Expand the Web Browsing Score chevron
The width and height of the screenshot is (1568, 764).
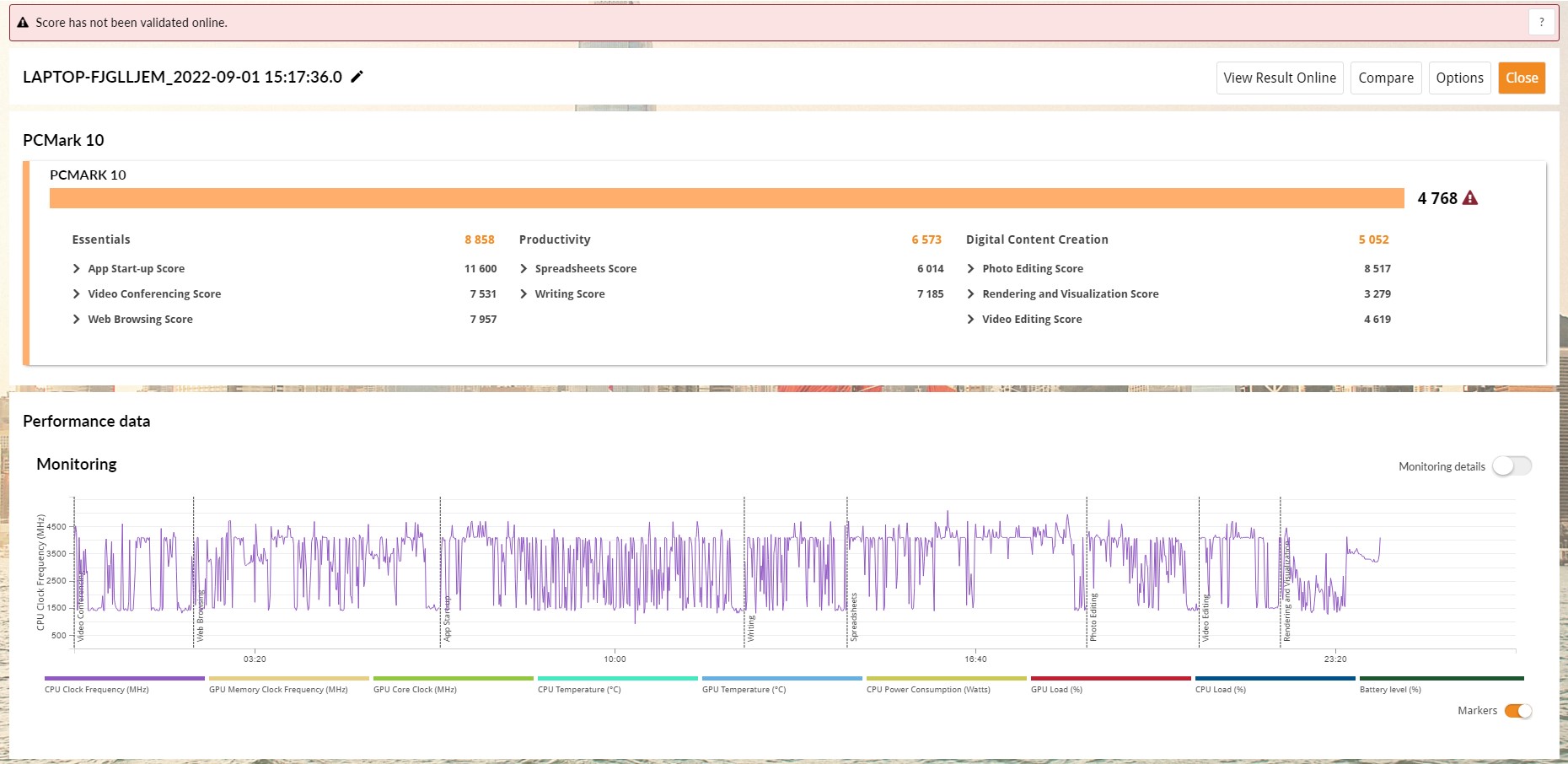77,320
